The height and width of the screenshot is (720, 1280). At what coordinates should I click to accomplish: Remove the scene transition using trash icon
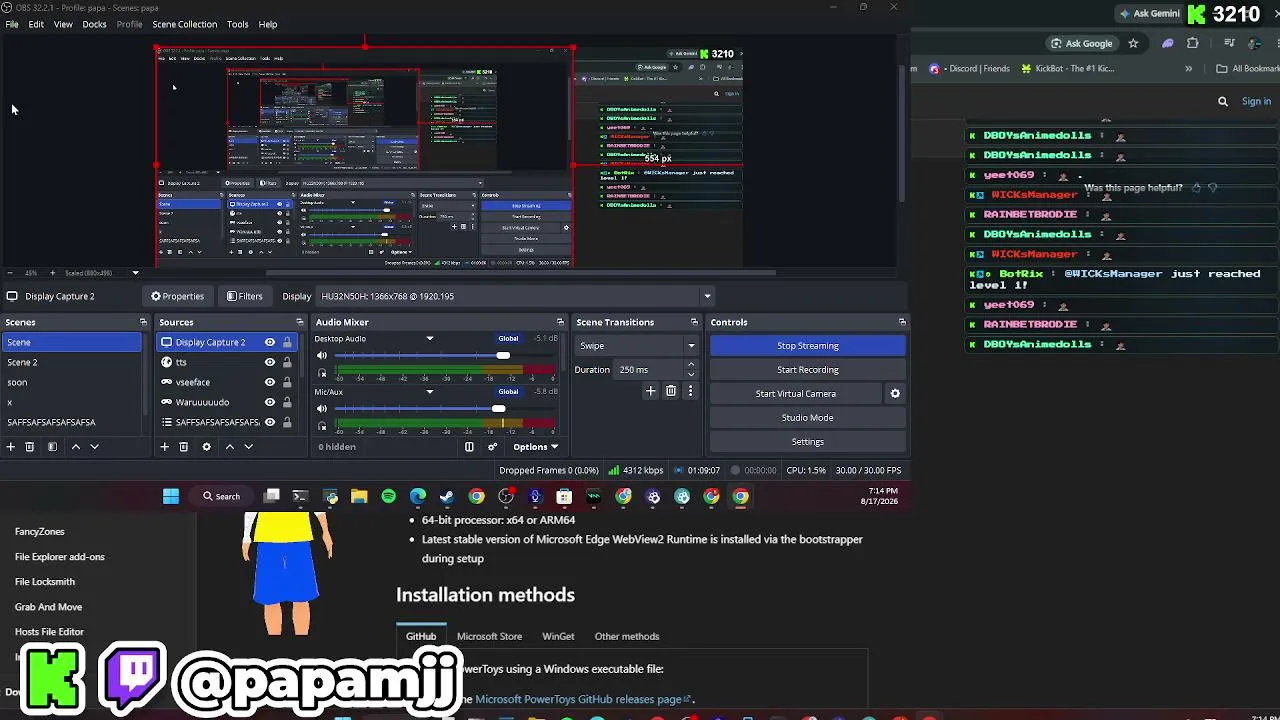671,391
